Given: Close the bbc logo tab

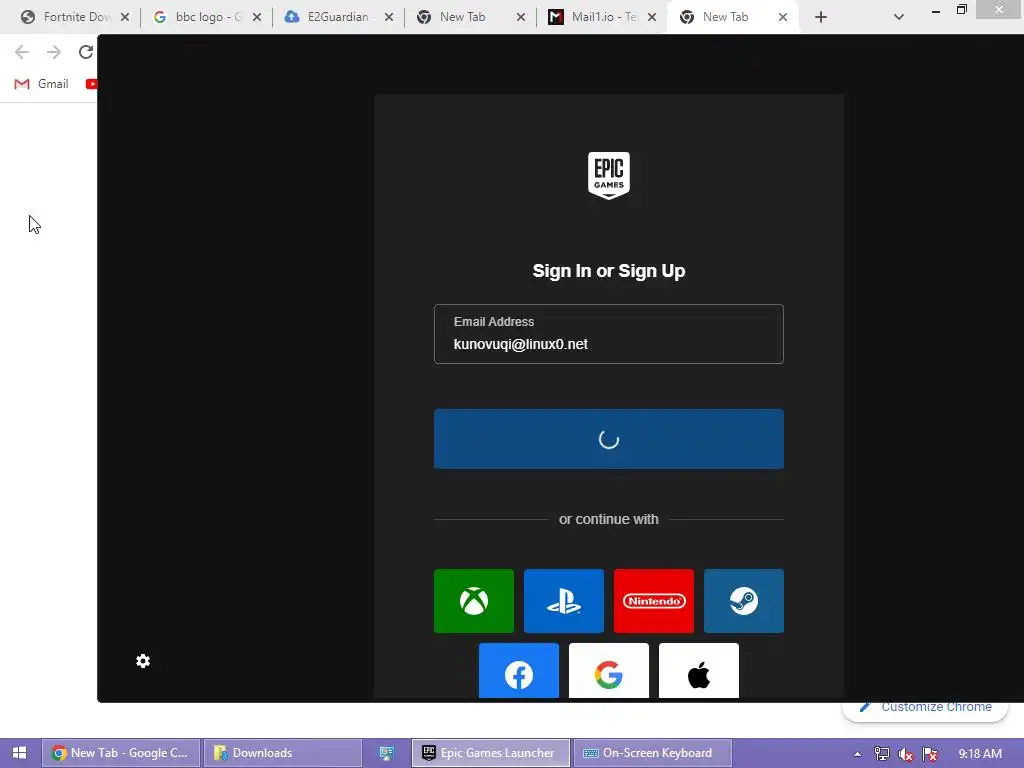Looking at the screenshot, I should click(x=257, y=17).
